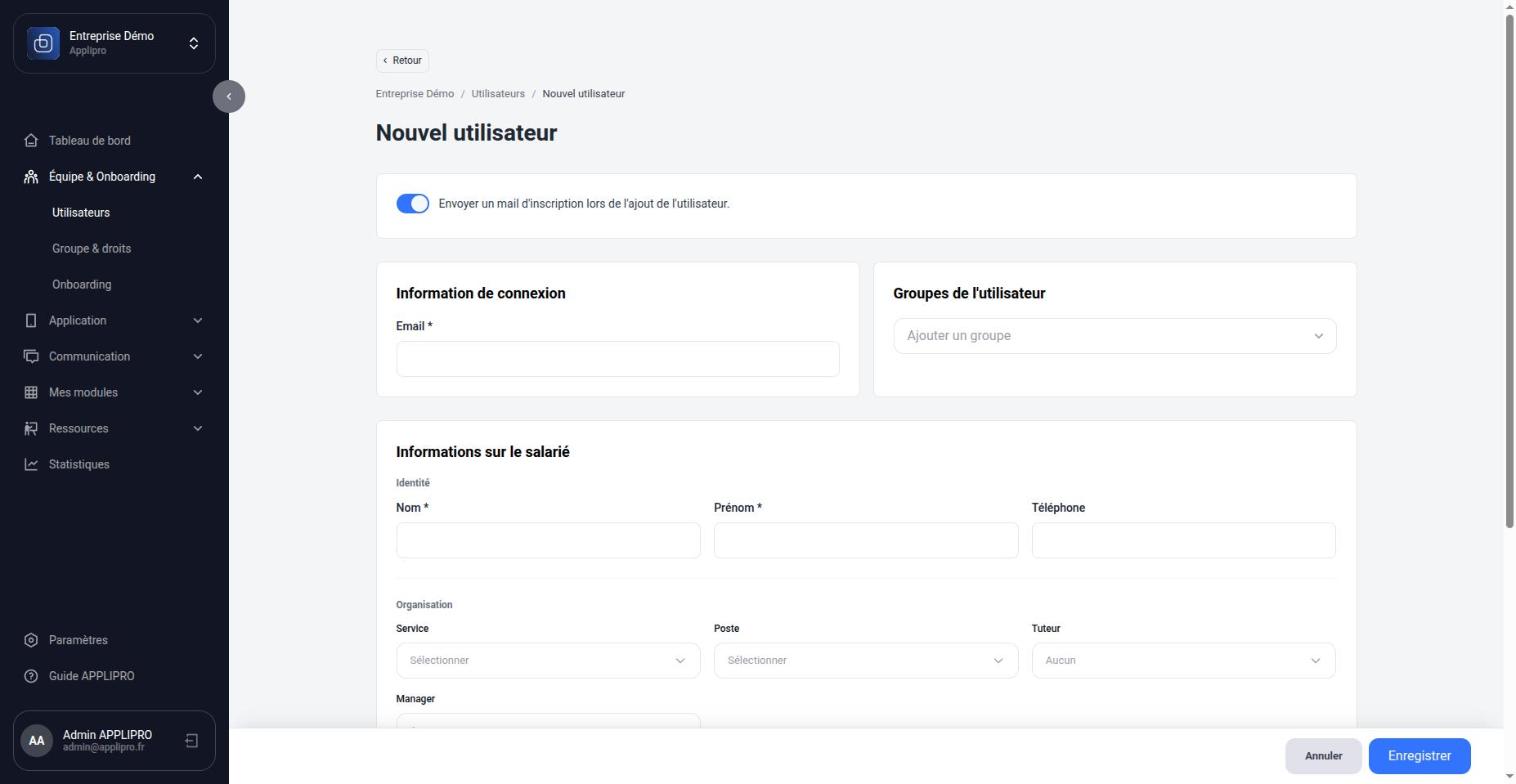Click the Guide APPLIPRO help icon
1516x784 pixels.
coord(31,677)
